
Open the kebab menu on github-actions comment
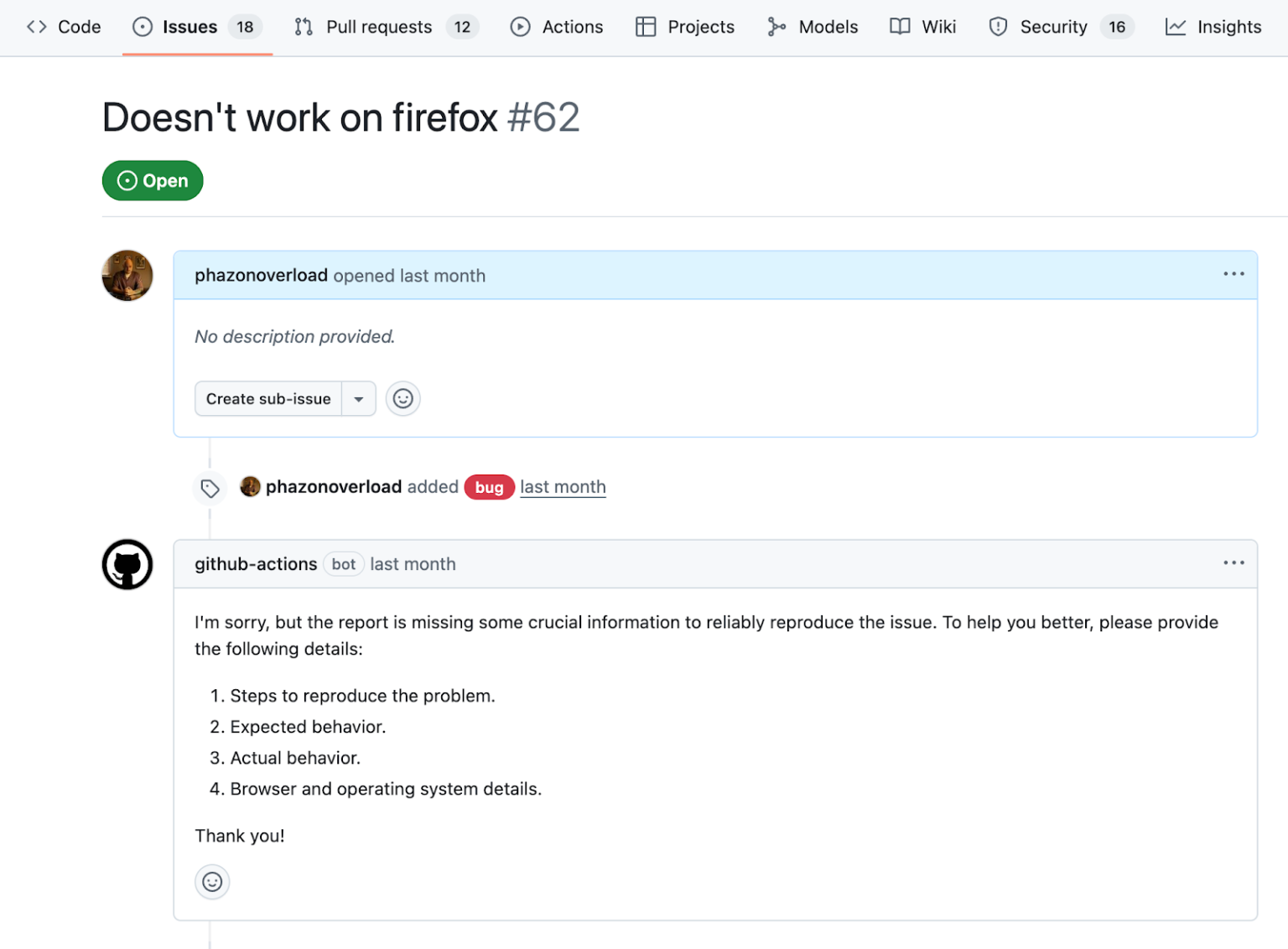(1233, 563)
